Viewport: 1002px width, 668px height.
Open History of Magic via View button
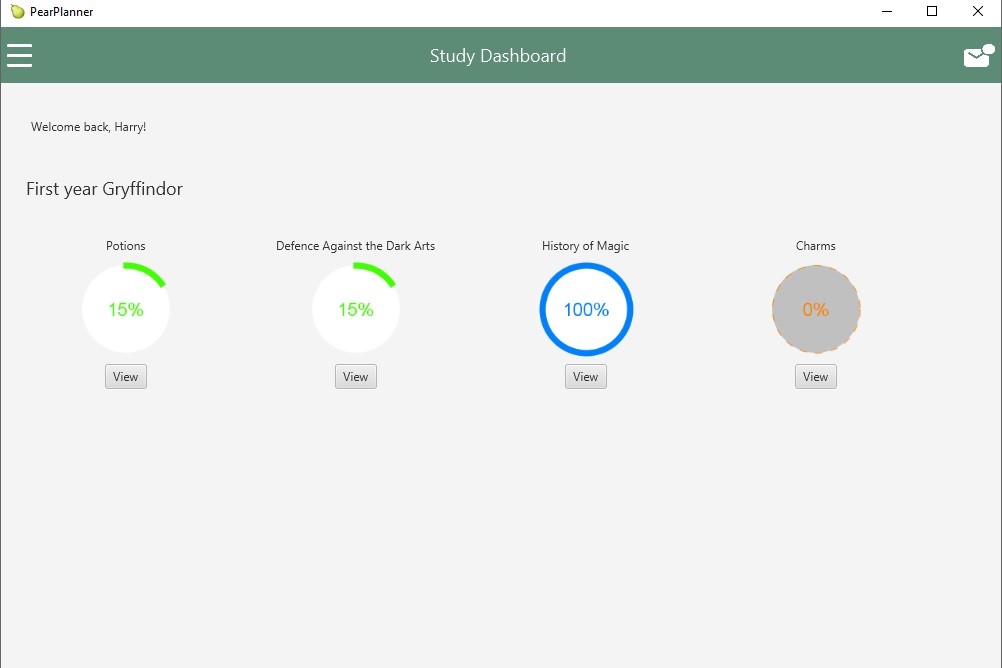pyautogui.click(x=586, y=377)
